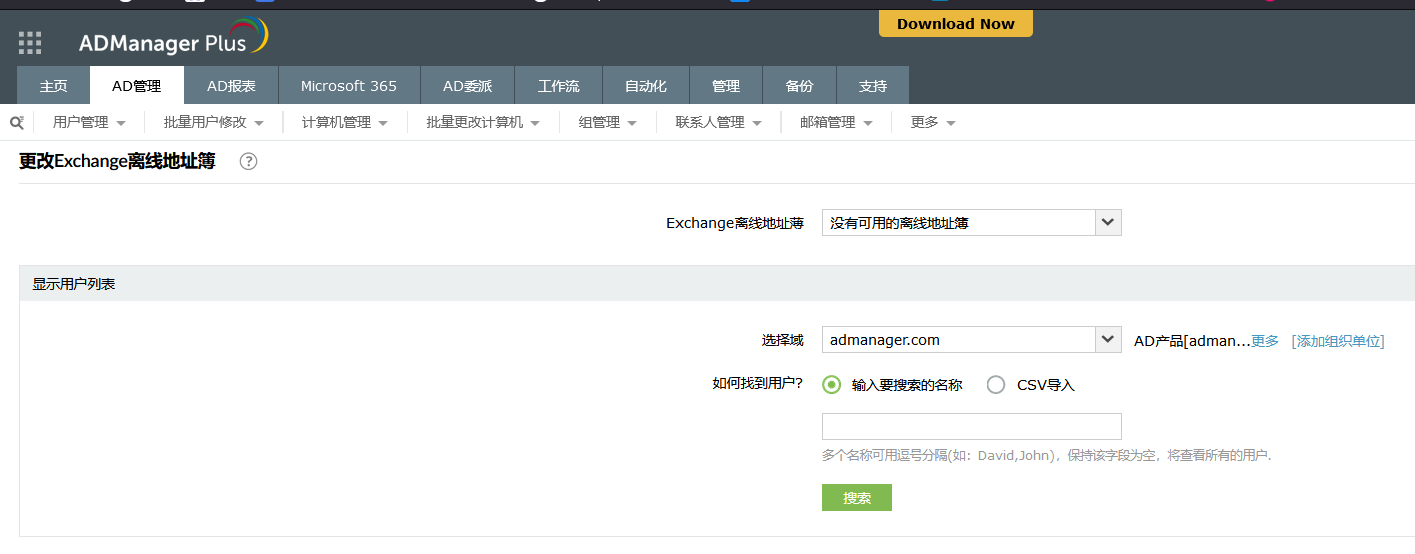Select the AD管理 tab

[137, 86]
